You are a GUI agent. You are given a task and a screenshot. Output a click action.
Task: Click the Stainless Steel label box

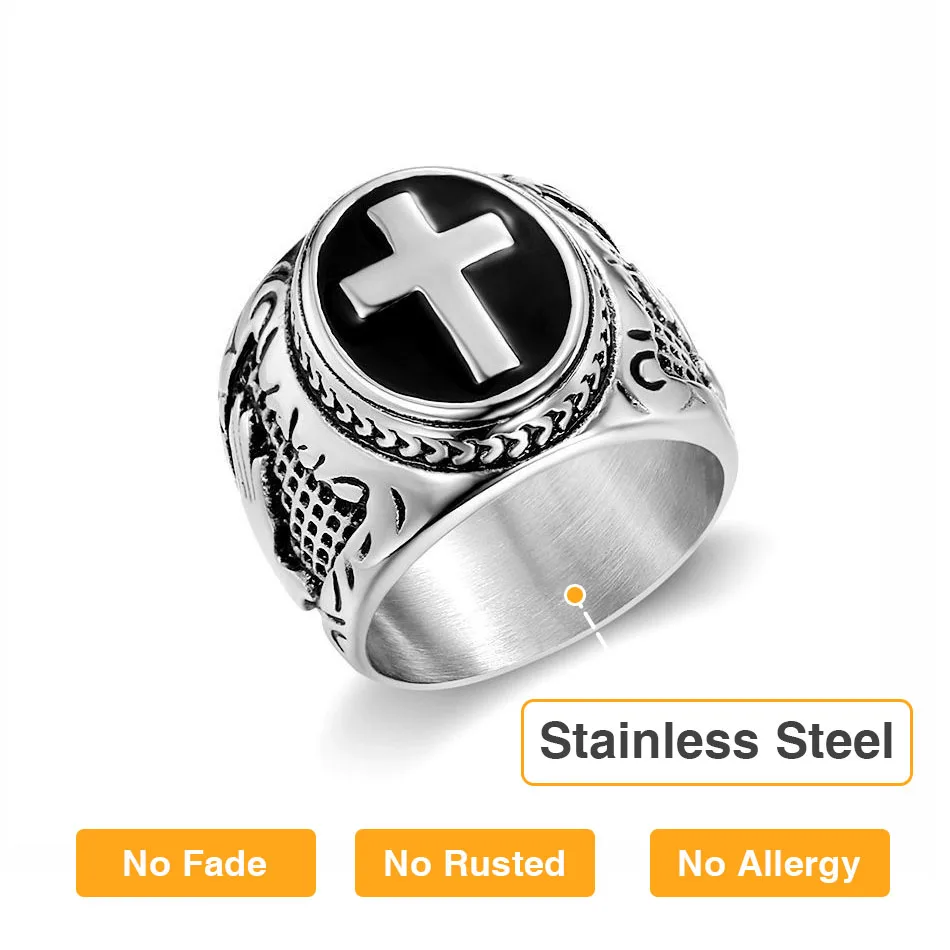coord(717,742)
